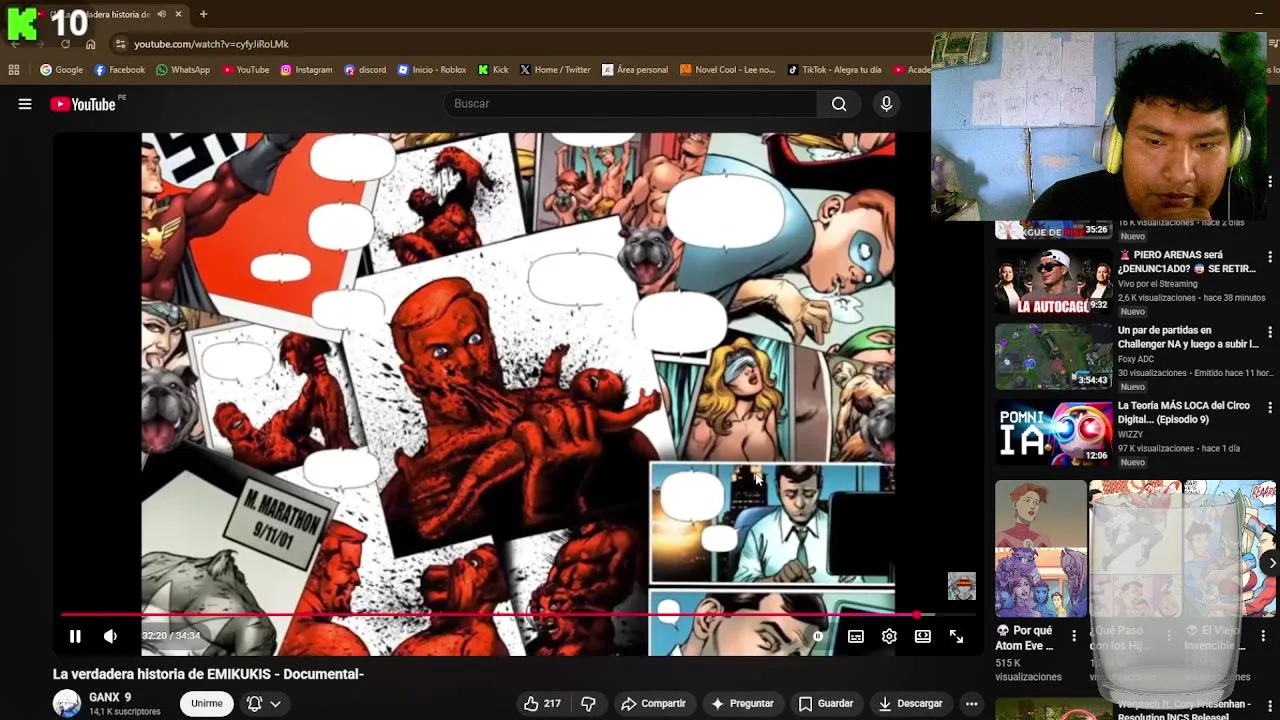1280x720 pixels.
Task: Open video settings gear
Action: 889,636
